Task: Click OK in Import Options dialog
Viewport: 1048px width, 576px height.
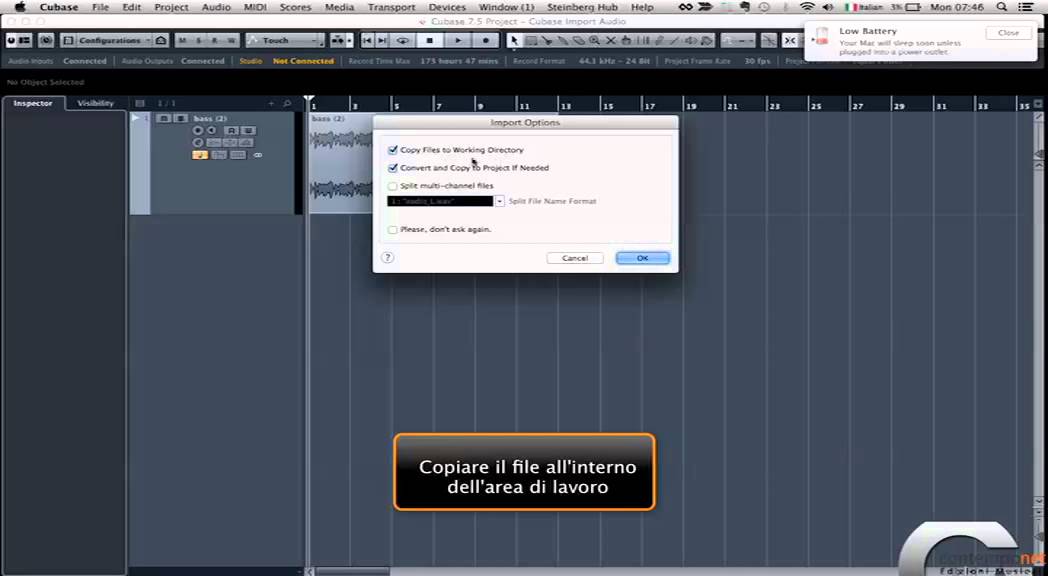Action: [x=642, y=258]
